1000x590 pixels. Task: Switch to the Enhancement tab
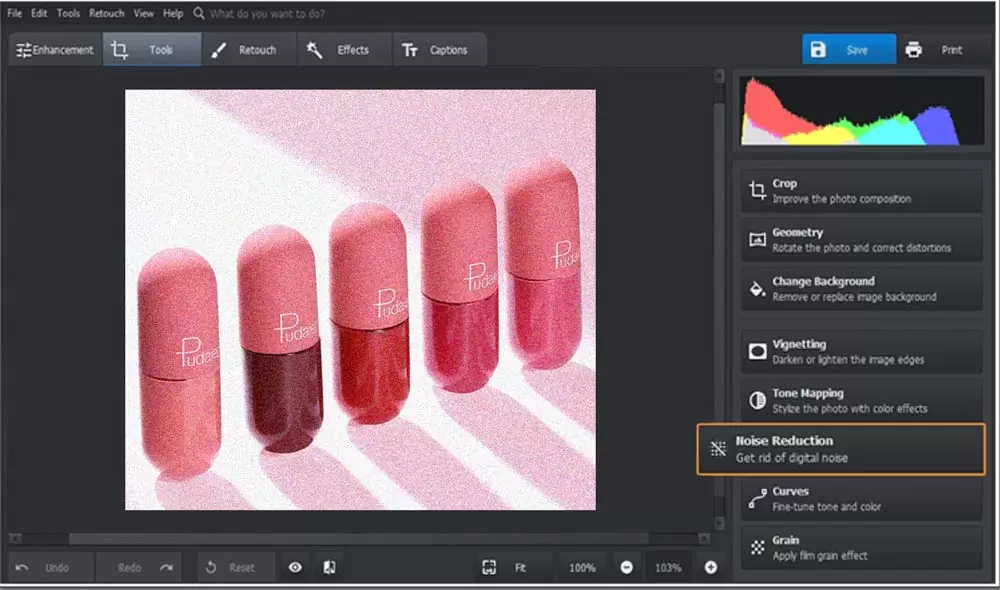pyautogui.click(x=55, y=50)
